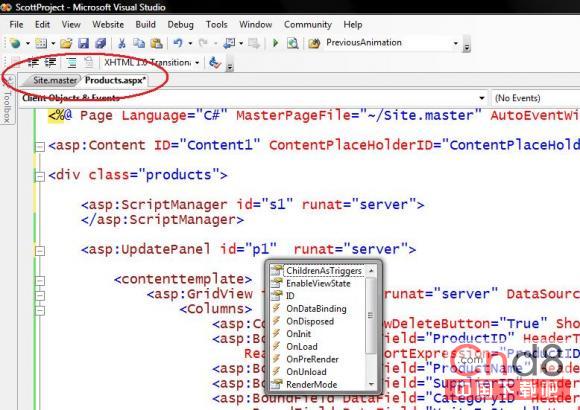Screen dimensions: 580x410
Task: Collapse the div class products region
Action: pyautogui.click(x=40, y=177)
